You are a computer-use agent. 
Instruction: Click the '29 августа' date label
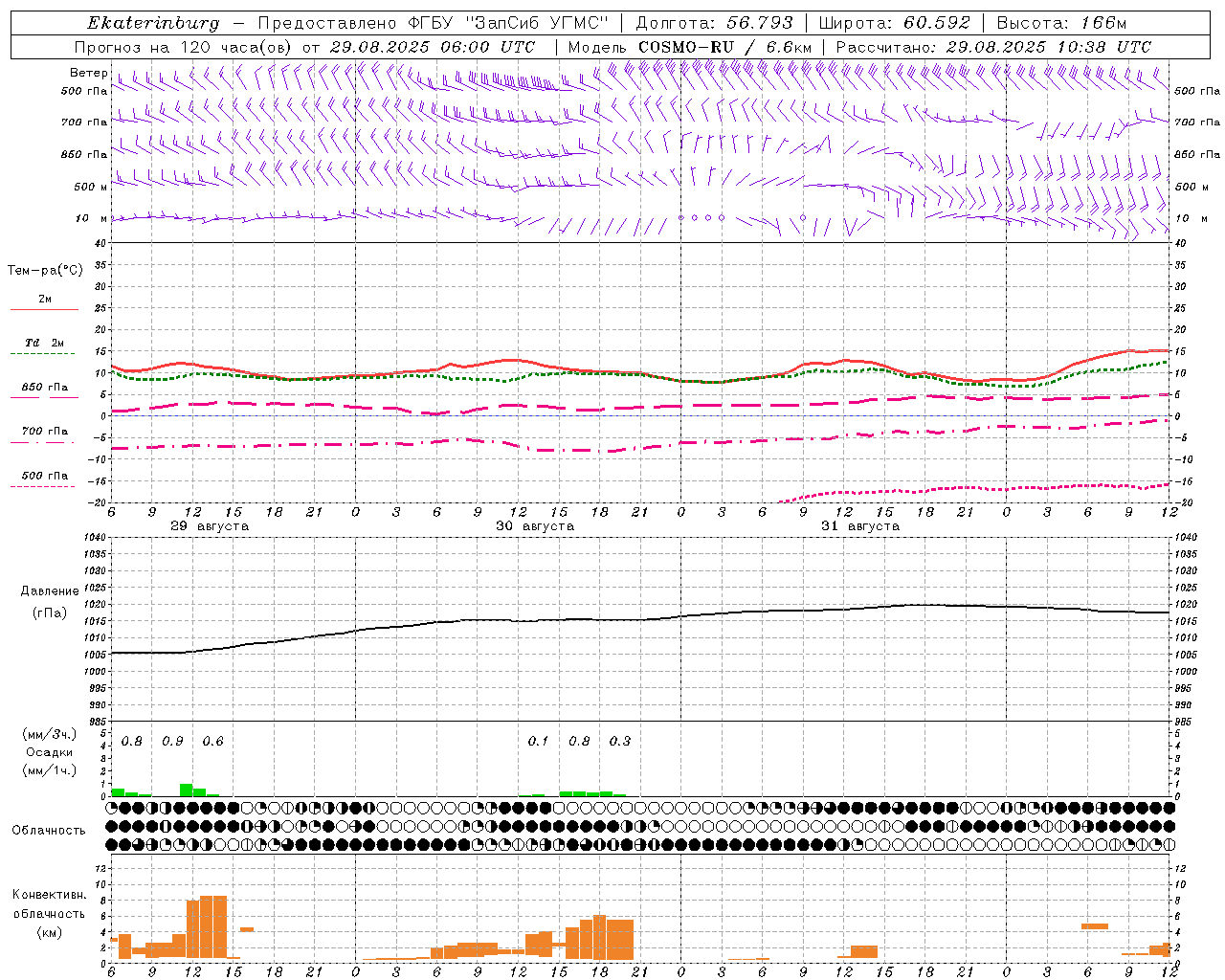(x=210, y=526)
